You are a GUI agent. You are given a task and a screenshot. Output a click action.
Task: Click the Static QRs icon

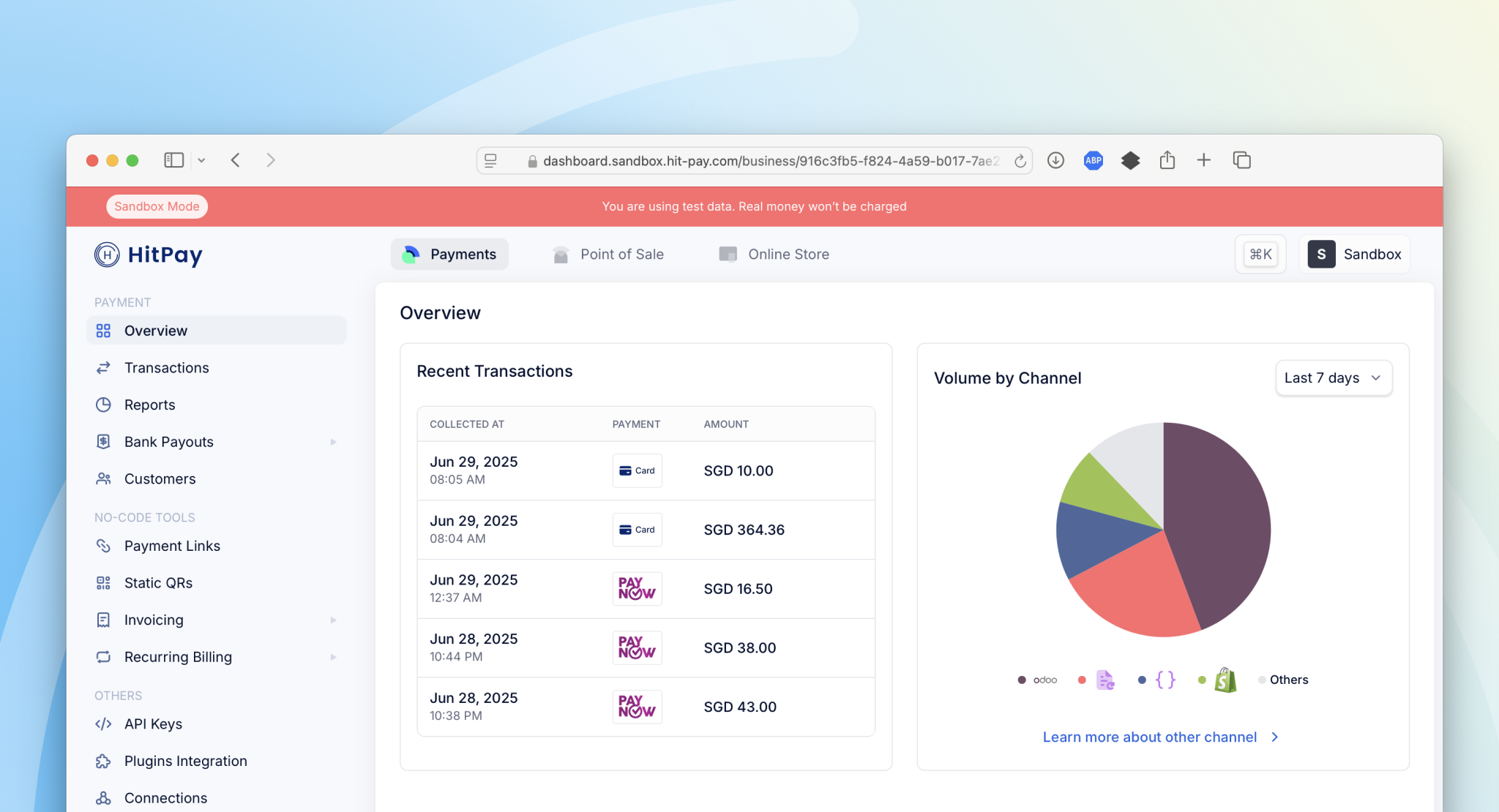point(103,583)
